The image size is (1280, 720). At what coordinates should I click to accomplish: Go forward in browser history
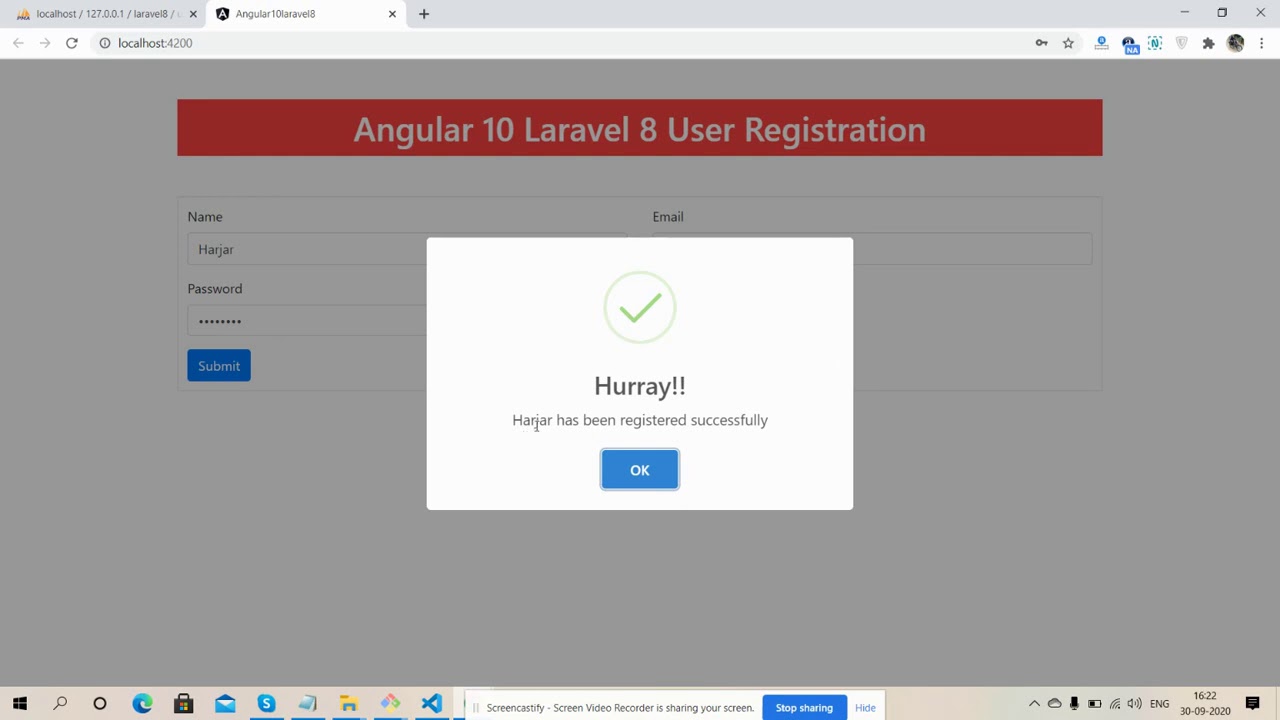tap(45, 43)
